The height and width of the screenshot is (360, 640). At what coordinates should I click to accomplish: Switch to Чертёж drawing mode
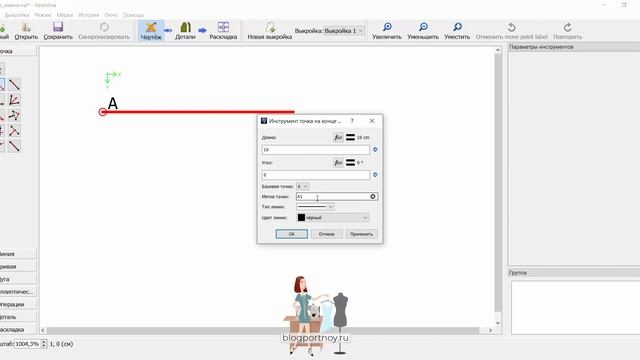click(x=151, y=31)
